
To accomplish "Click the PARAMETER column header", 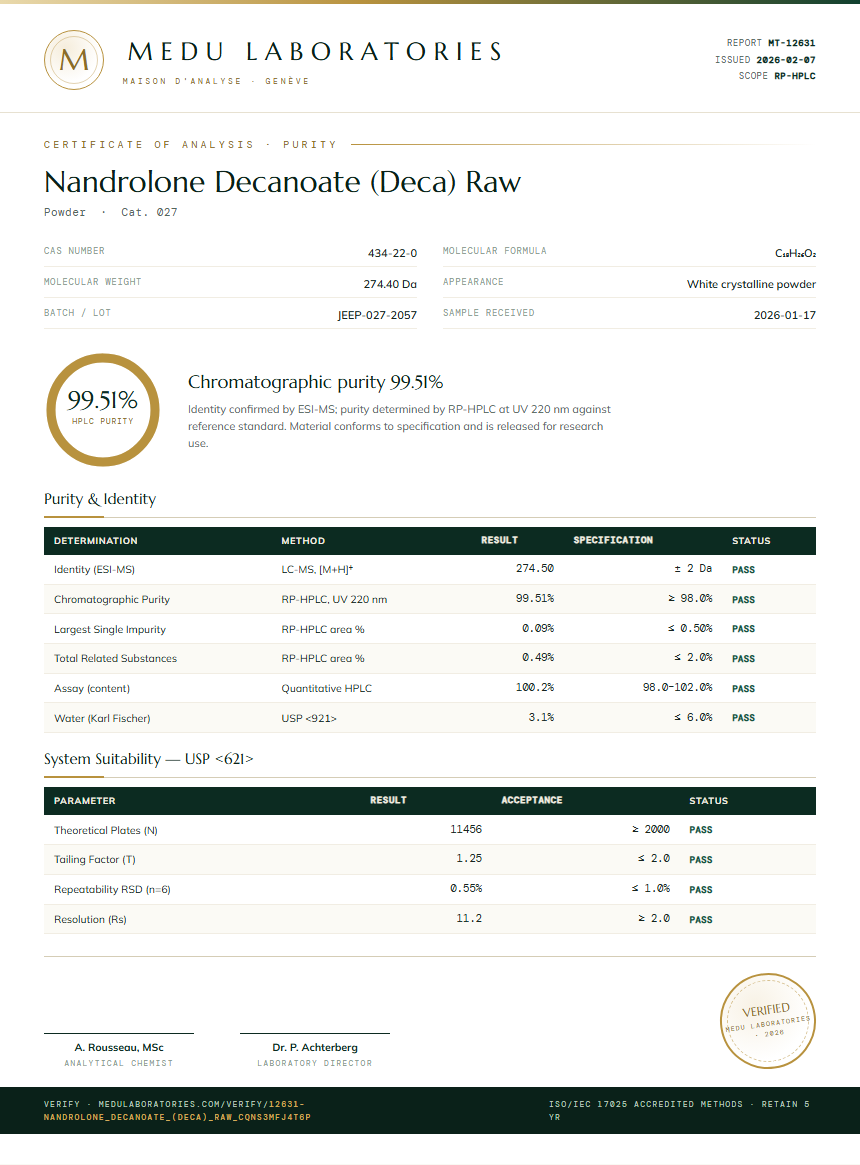I will 85,801.
